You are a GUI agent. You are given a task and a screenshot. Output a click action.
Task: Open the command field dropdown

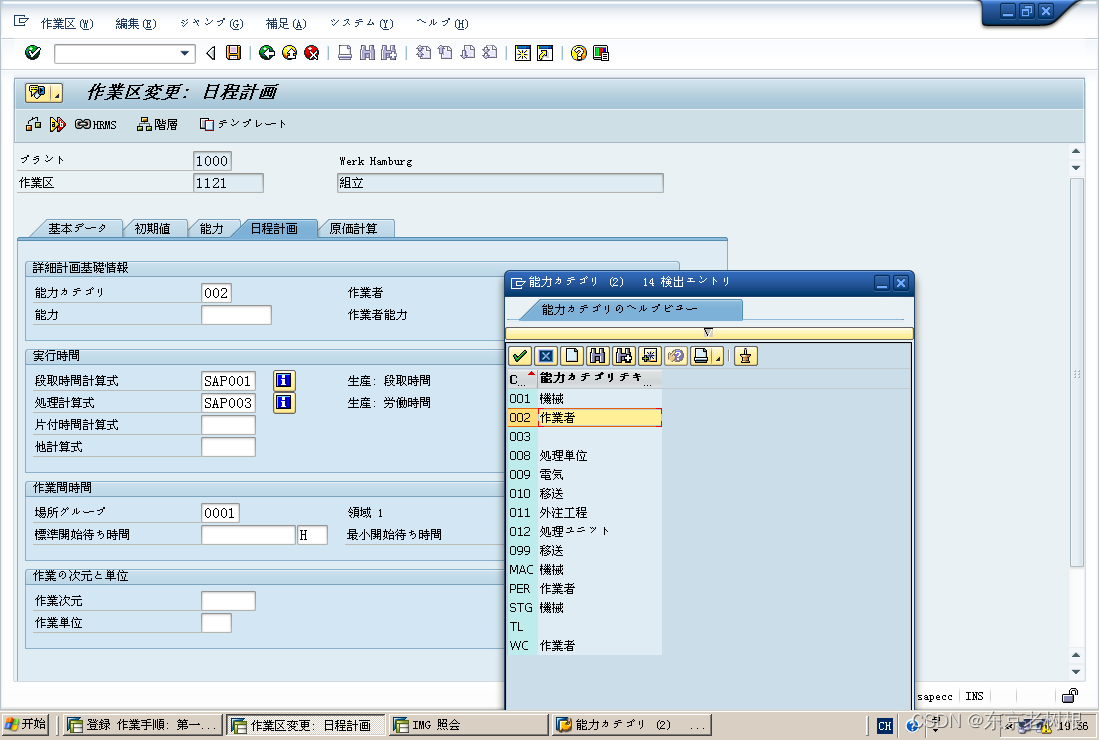(x=184, y=55)
